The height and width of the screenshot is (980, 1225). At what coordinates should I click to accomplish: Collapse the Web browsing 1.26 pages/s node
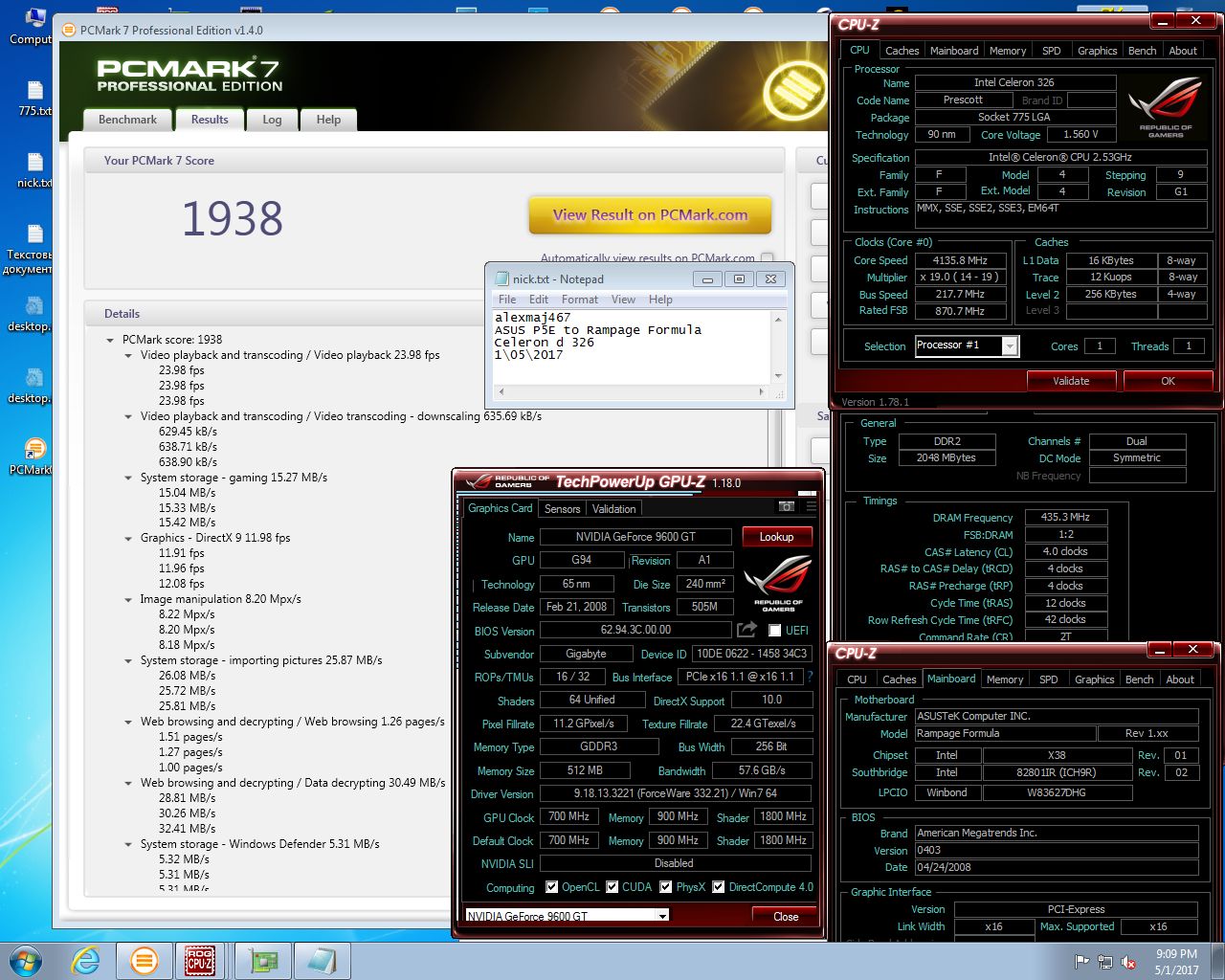tap(128, 722)
